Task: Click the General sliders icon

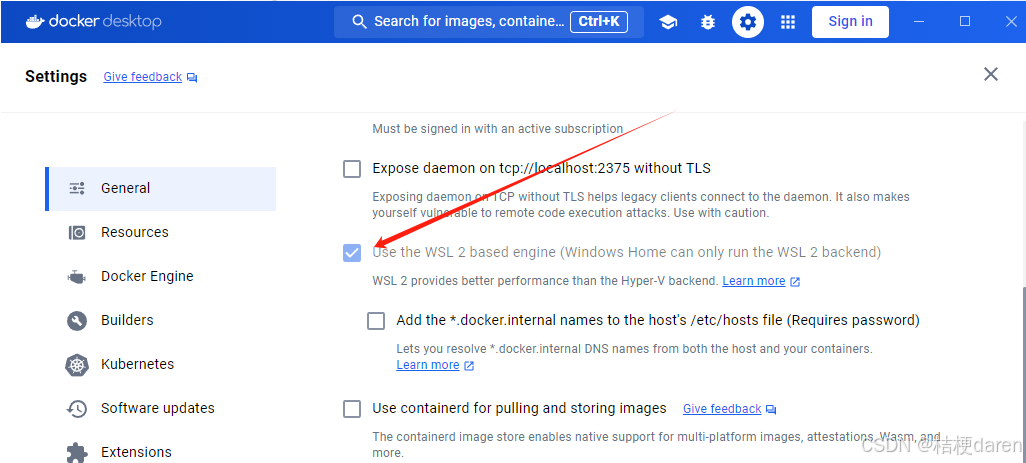Action: click(x=77, y=188)
